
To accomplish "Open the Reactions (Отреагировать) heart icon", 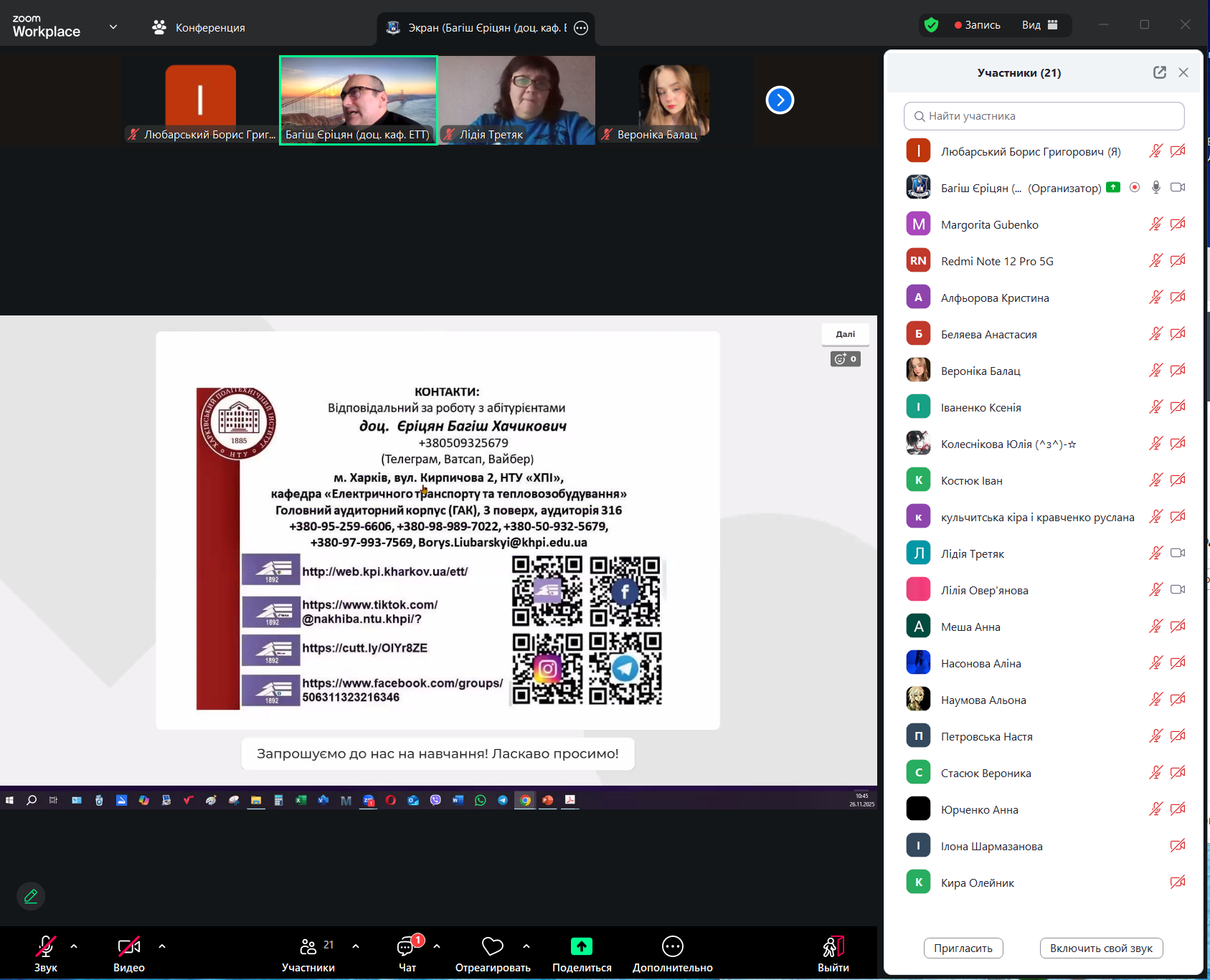I will [493, 947].
